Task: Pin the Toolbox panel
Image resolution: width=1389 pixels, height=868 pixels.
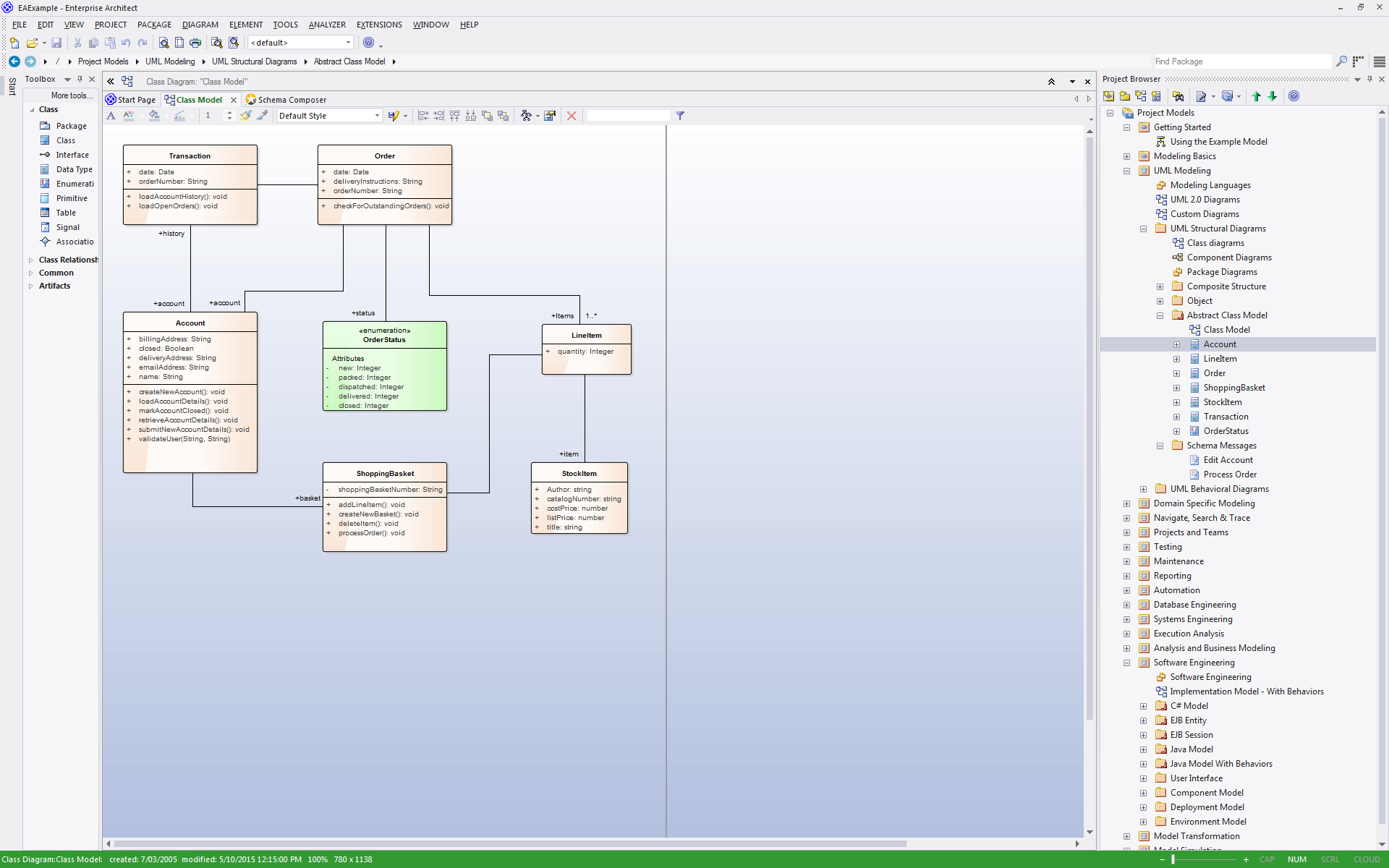Action: point(80,79)
